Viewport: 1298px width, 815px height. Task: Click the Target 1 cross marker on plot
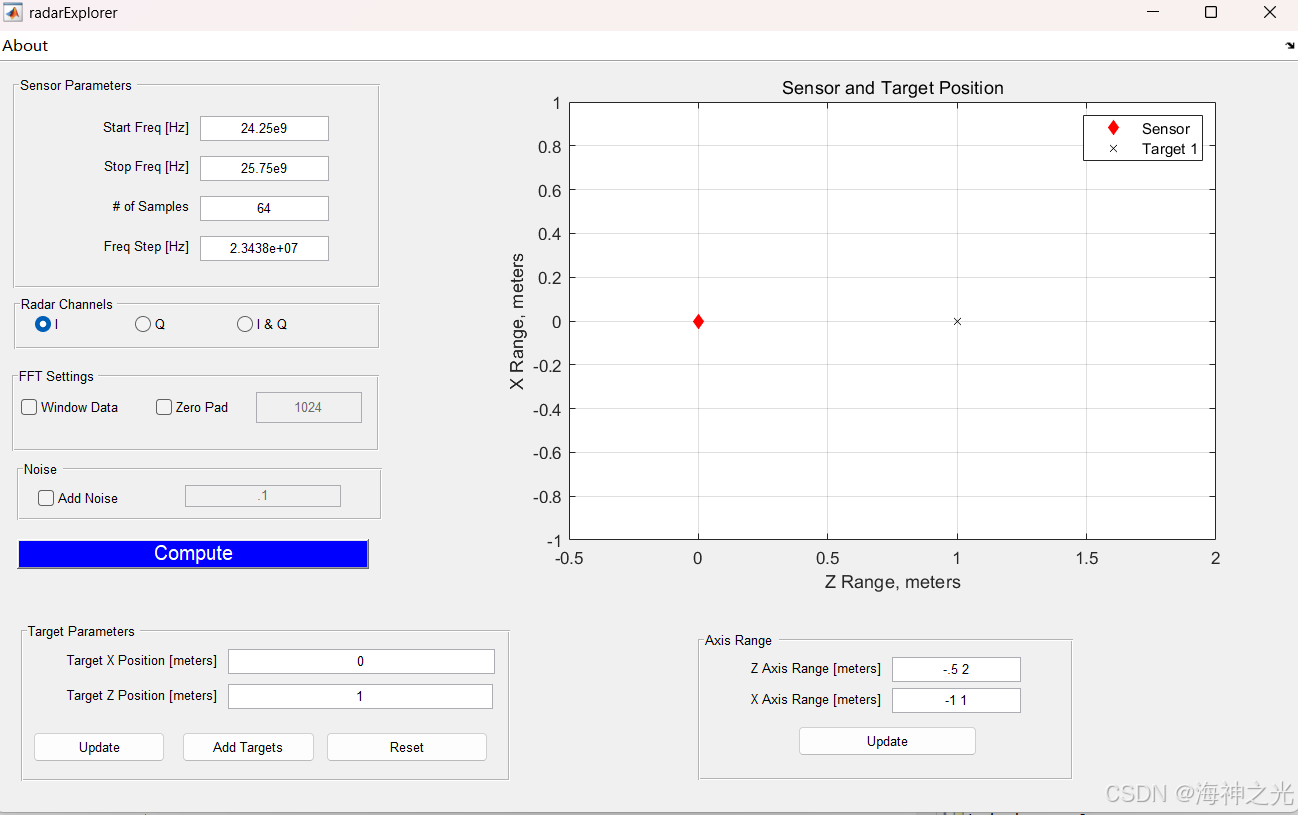pyautogui.click(x=957, y=321)
